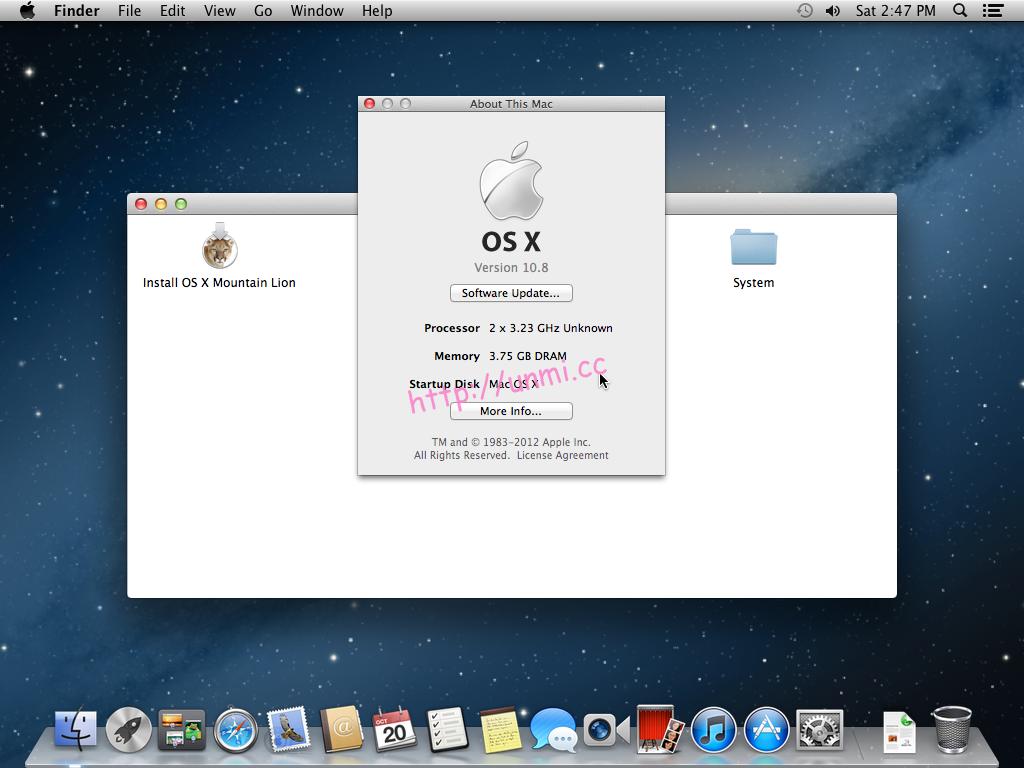Open the System folder in the Finder window
This screenshot has width=1024, height=768.
753,247
